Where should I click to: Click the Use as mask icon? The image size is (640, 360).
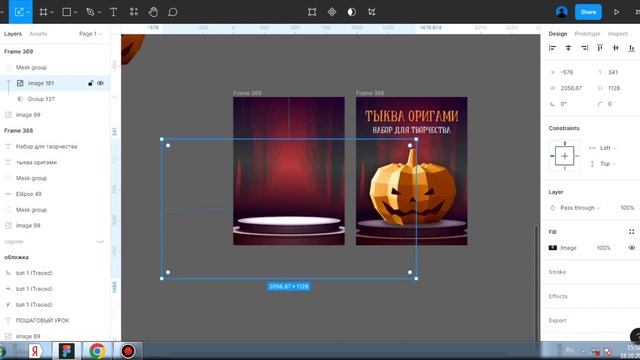(x=351, y=12)
